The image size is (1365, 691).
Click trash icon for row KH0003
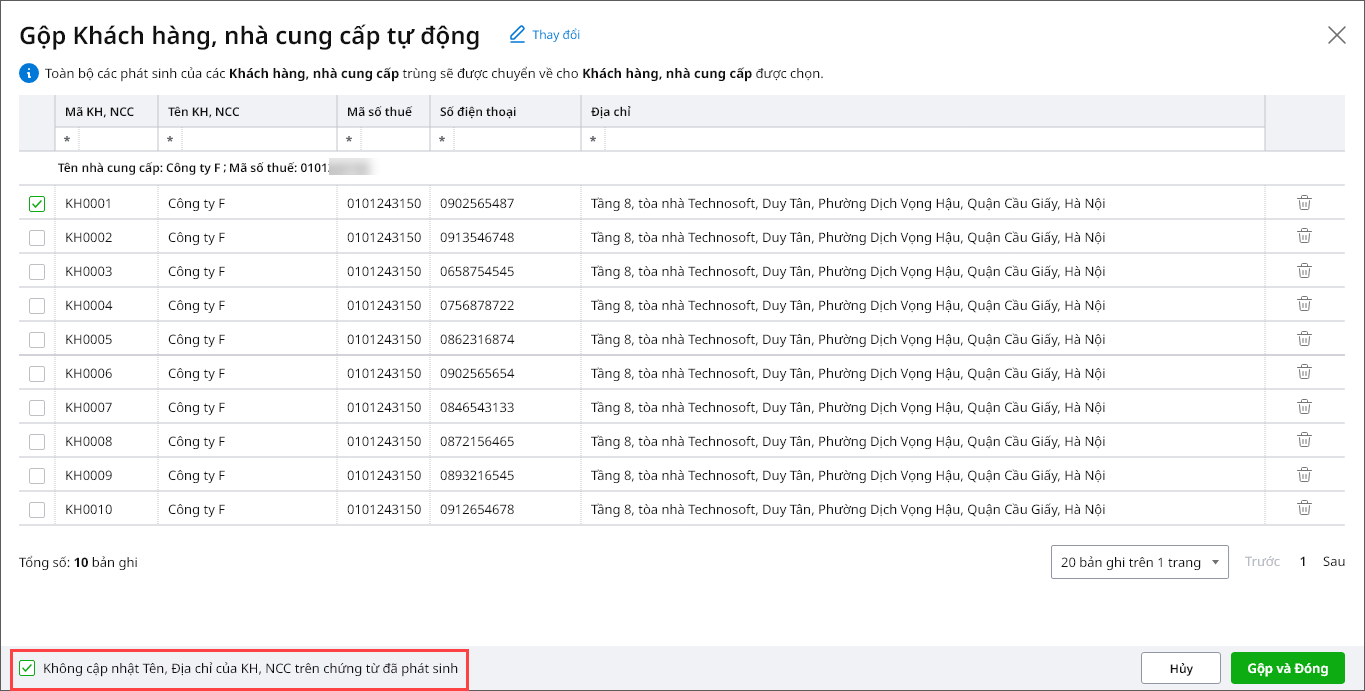1304,271
